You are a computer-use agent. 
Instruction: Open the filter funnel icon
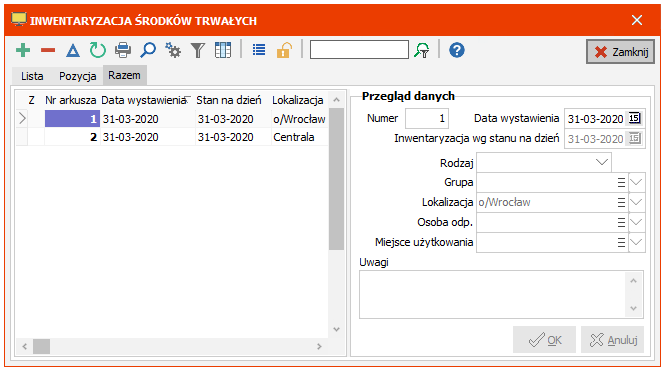coord(198,50)
